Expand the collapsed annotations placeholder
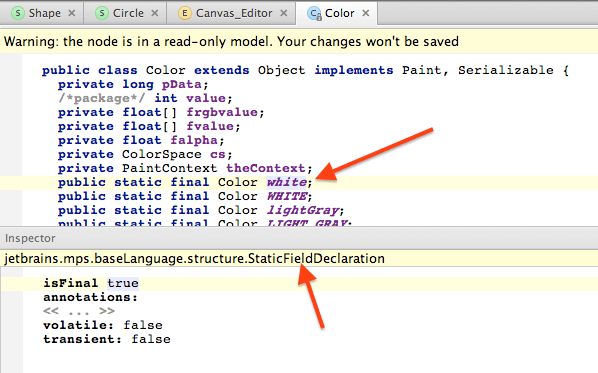 (x=79, y=311)
